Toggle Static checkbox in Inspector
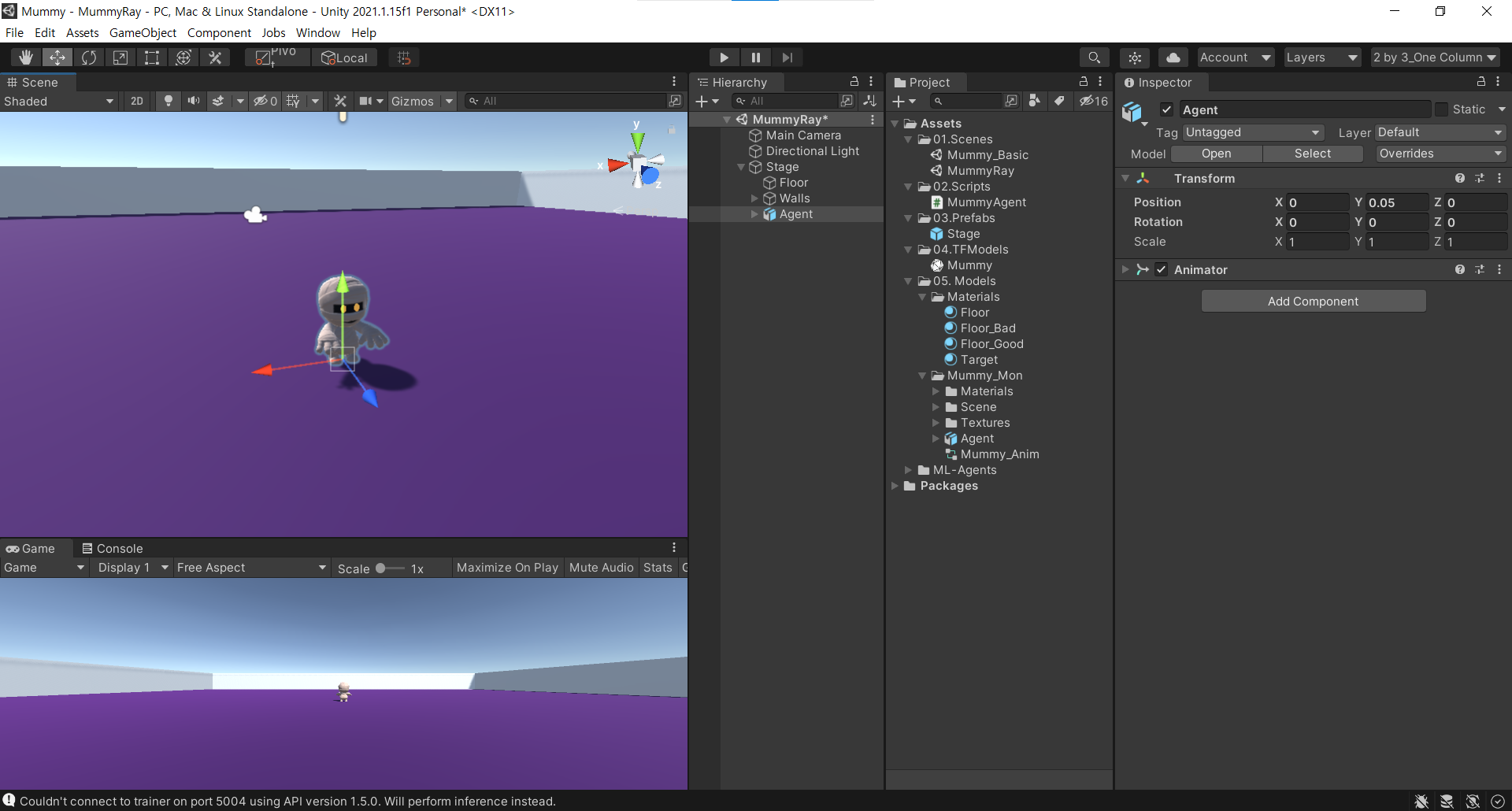Image resolution: width=1512 pixels, height=811 pixels. click(1441, 109)
